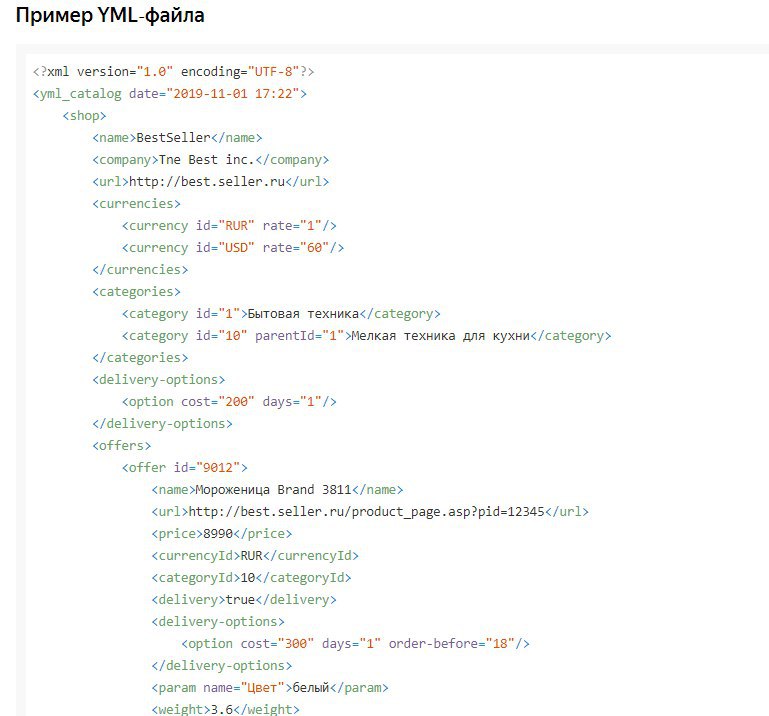Image resolution: width=769 pixels, height=716 pixels.
Task: Click the category "Мелкая техника для кухни" line
Action: 366,336
